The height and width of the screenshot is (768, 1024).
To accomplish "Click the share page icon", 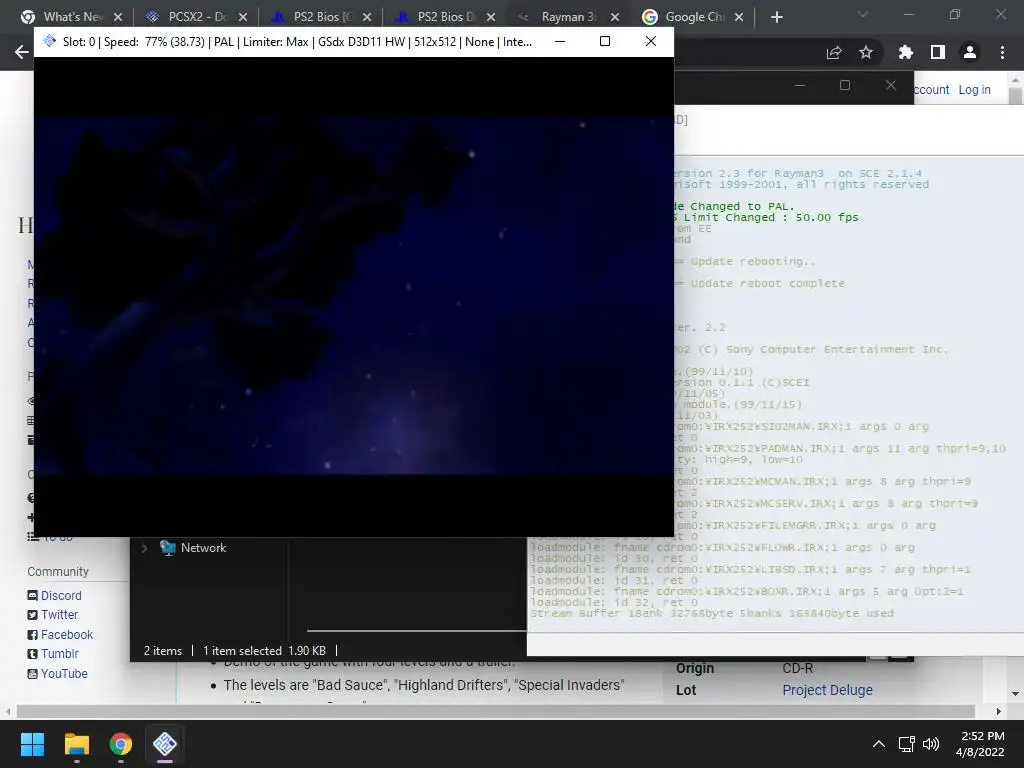I will tap(834, 53).
